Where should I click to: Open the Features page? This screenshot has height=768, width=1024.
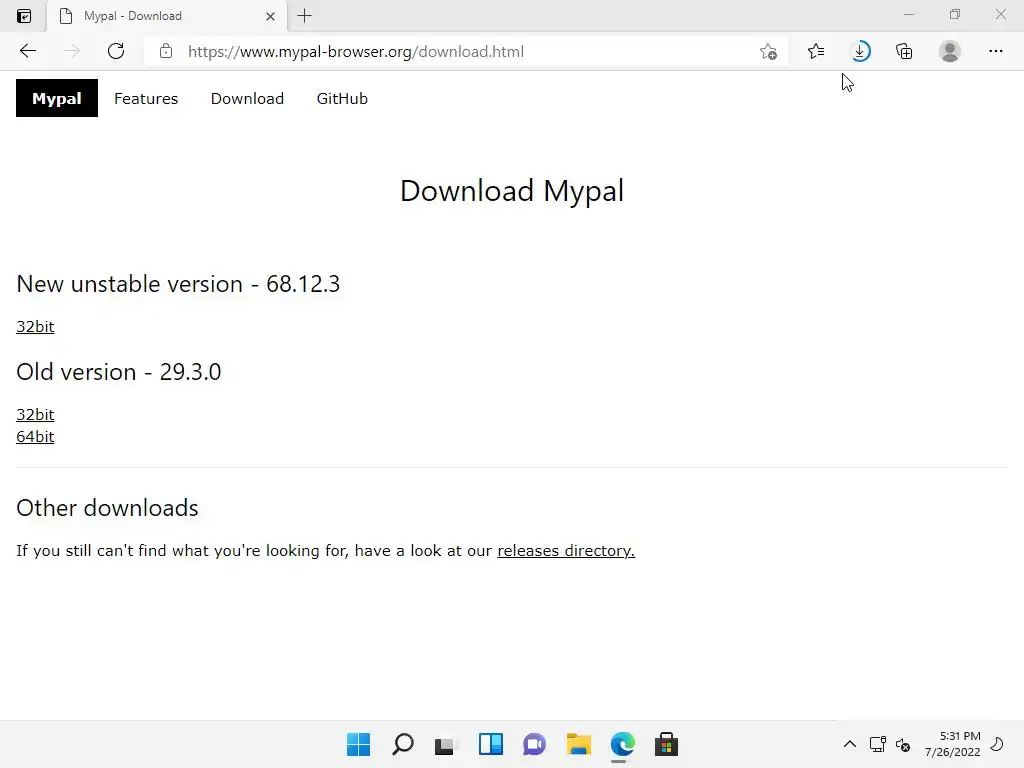146,99
